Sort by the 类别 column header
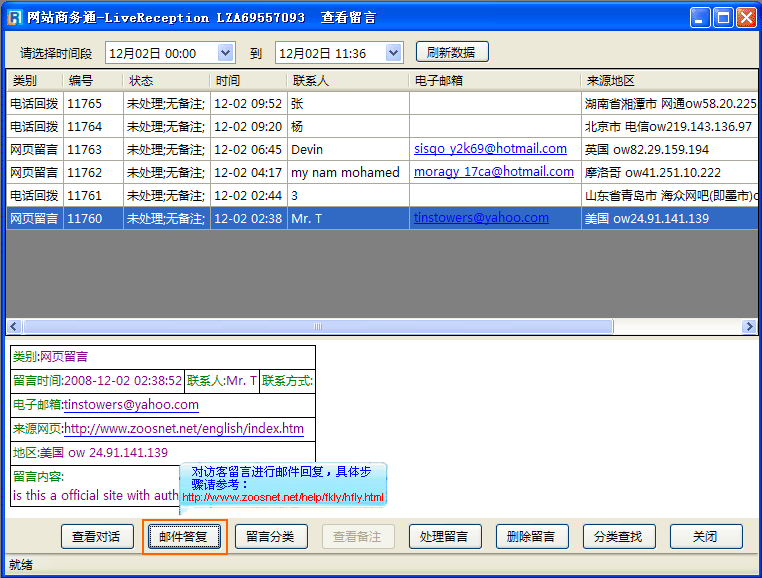Viewport: 762px width, 578px height. tap(33, 80)
